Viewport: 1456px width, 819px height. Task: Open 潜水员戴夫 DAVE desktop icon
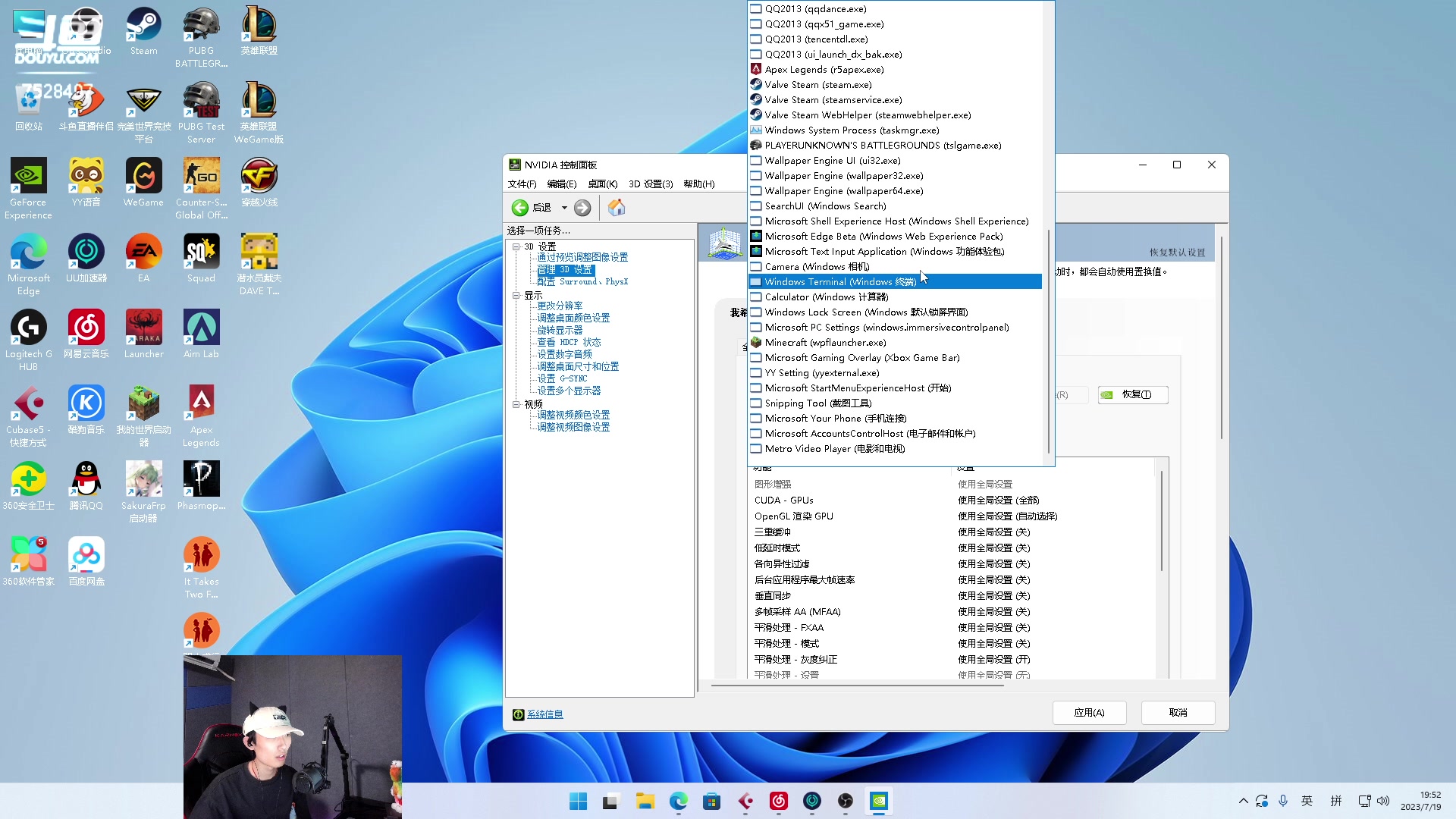259,265
